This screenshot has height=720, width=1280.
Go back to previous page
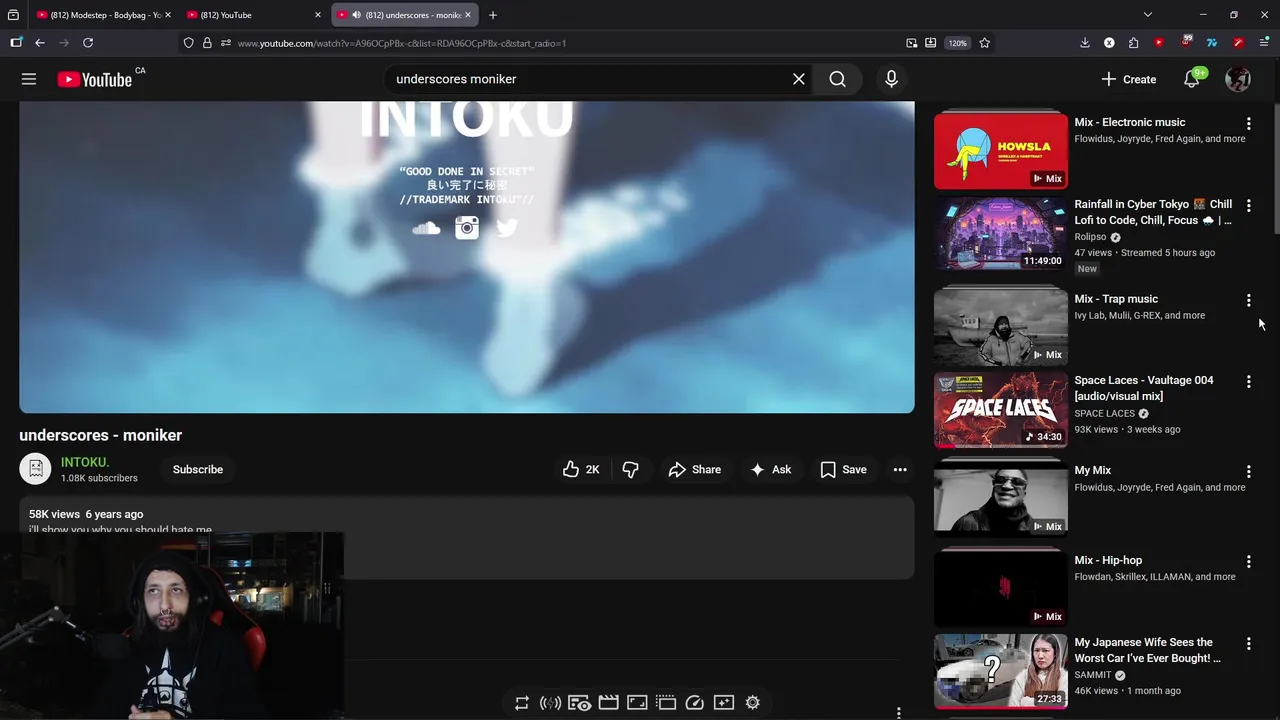40,43
